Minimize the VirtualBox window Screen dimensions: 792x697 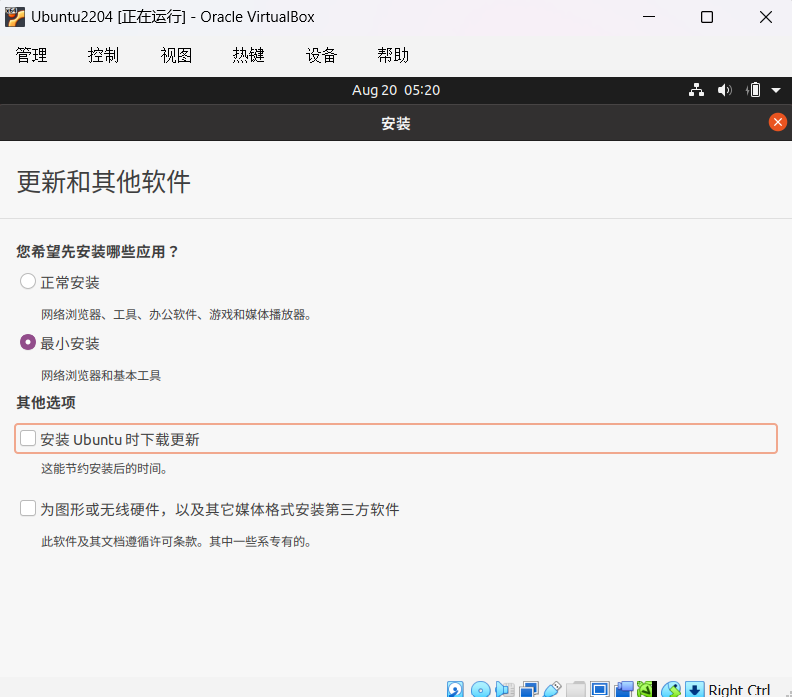point(649,17)
